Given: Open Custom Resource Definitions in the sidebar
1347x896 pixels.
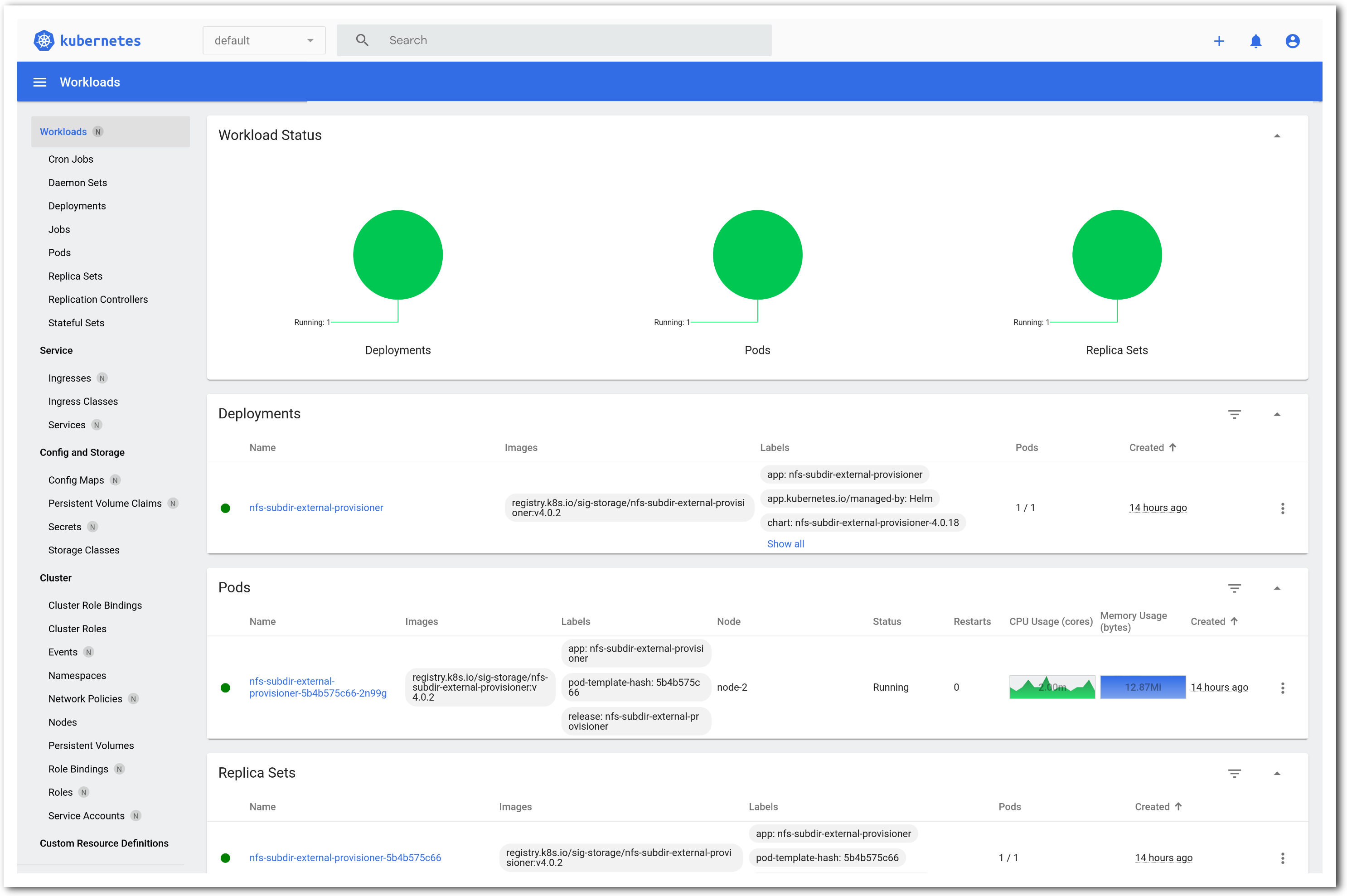Looking at the screenshot, I should coord(104,843).
